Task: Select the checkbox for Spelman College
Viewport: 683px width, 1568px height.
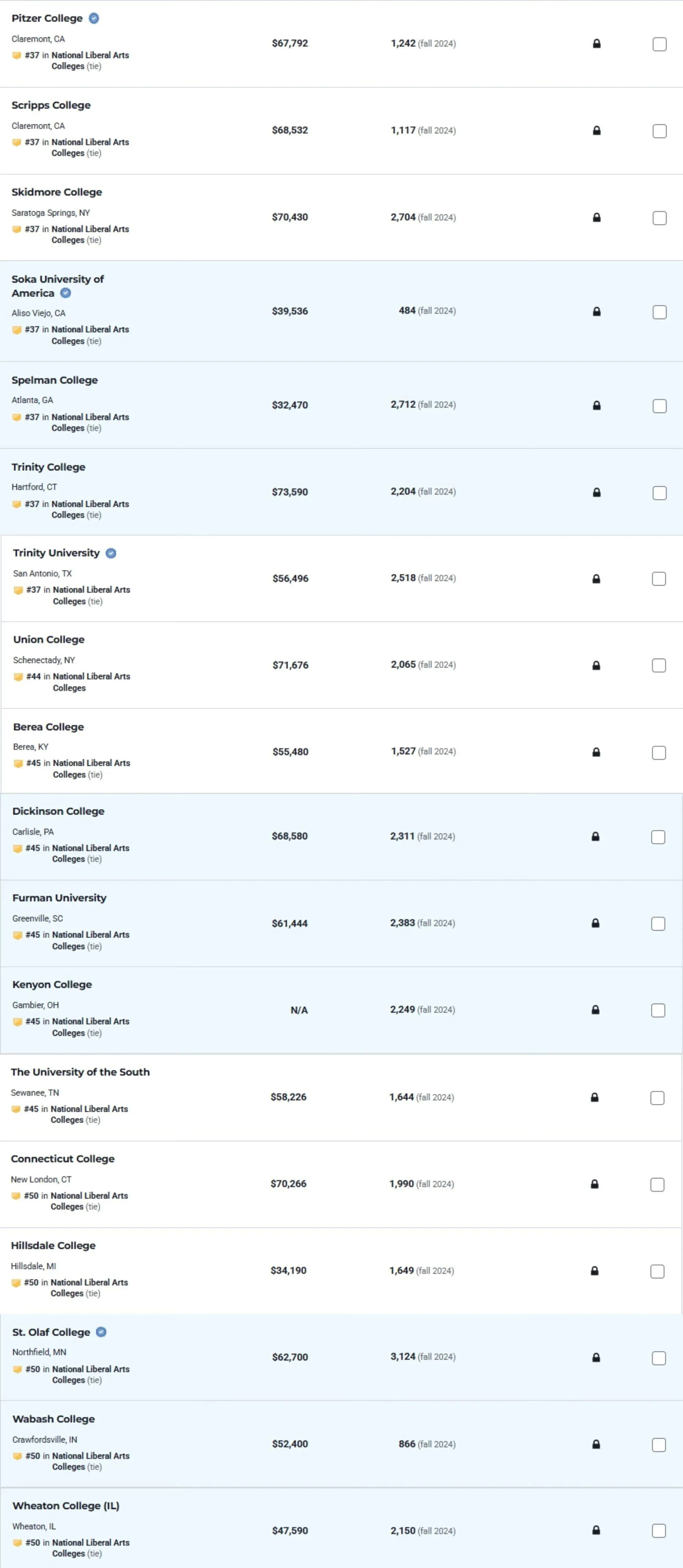Action: pos(659,406)
